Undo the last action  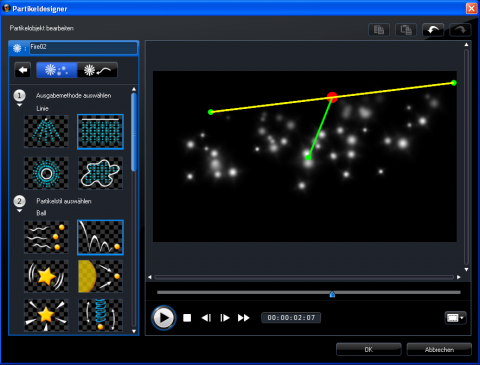[x=433, y=30]
